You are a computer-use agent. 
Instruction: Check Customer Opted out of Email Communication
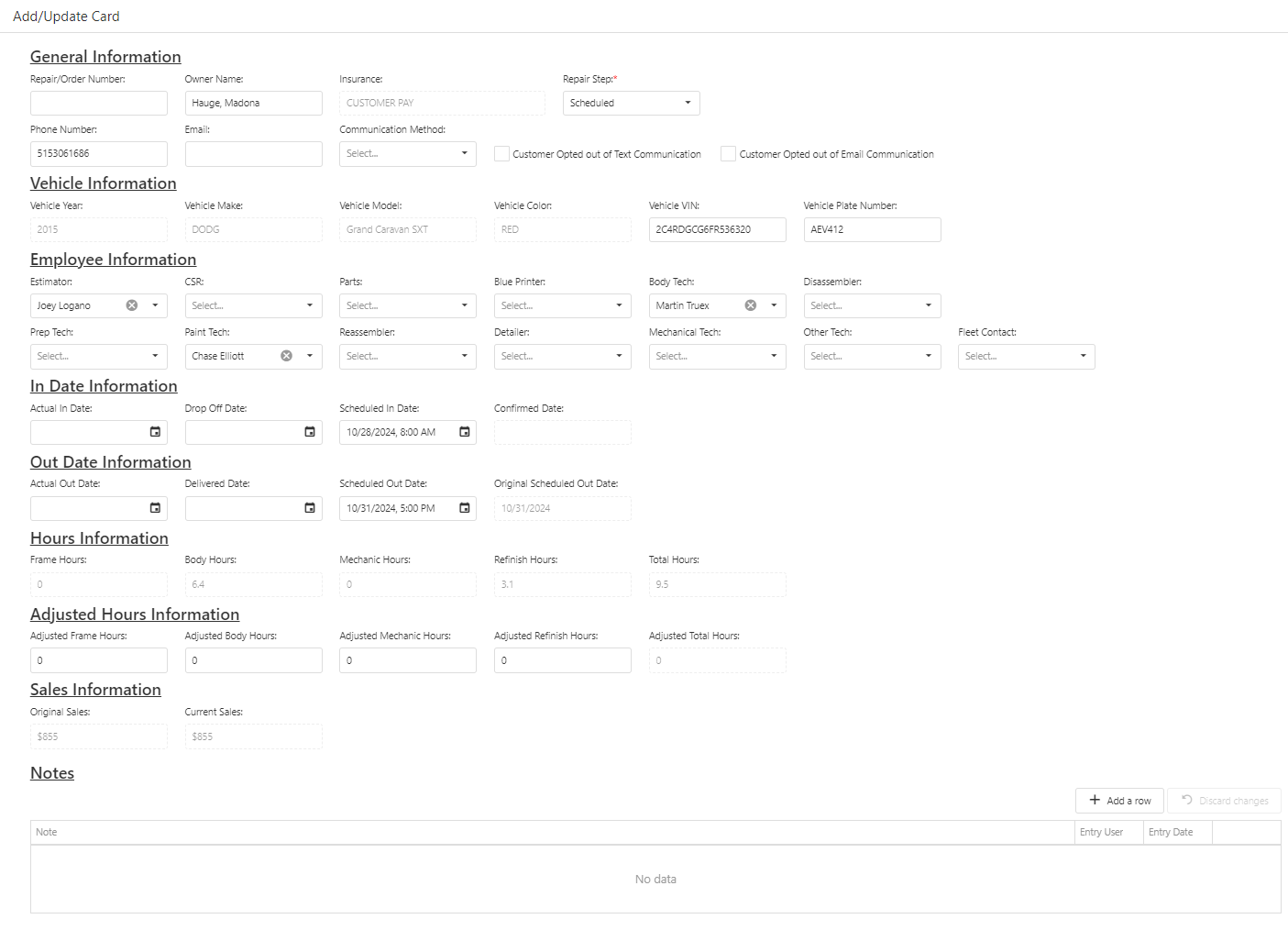[x=729, y=154]
